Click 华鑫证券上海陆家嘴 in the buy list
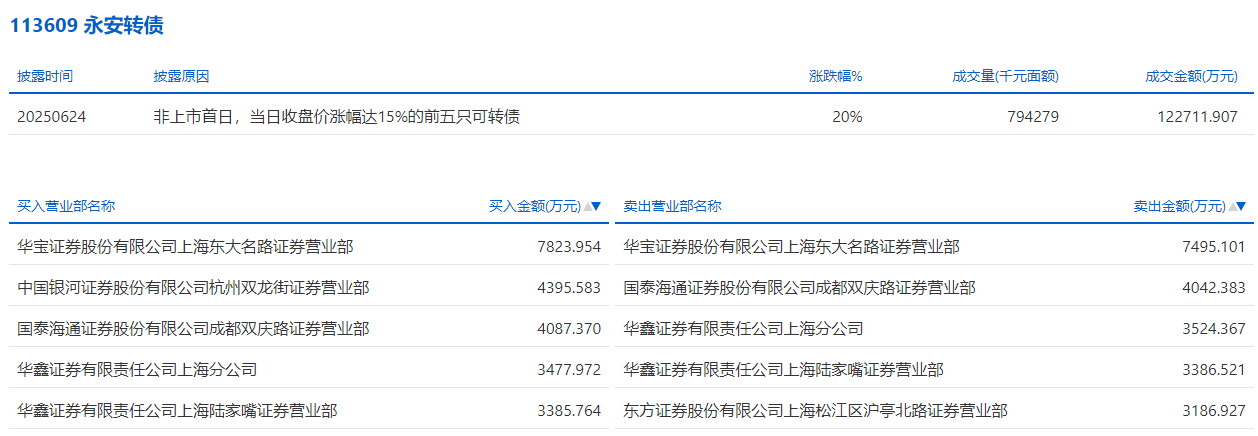Screen dimensions: 1258x436 [177, 411]
